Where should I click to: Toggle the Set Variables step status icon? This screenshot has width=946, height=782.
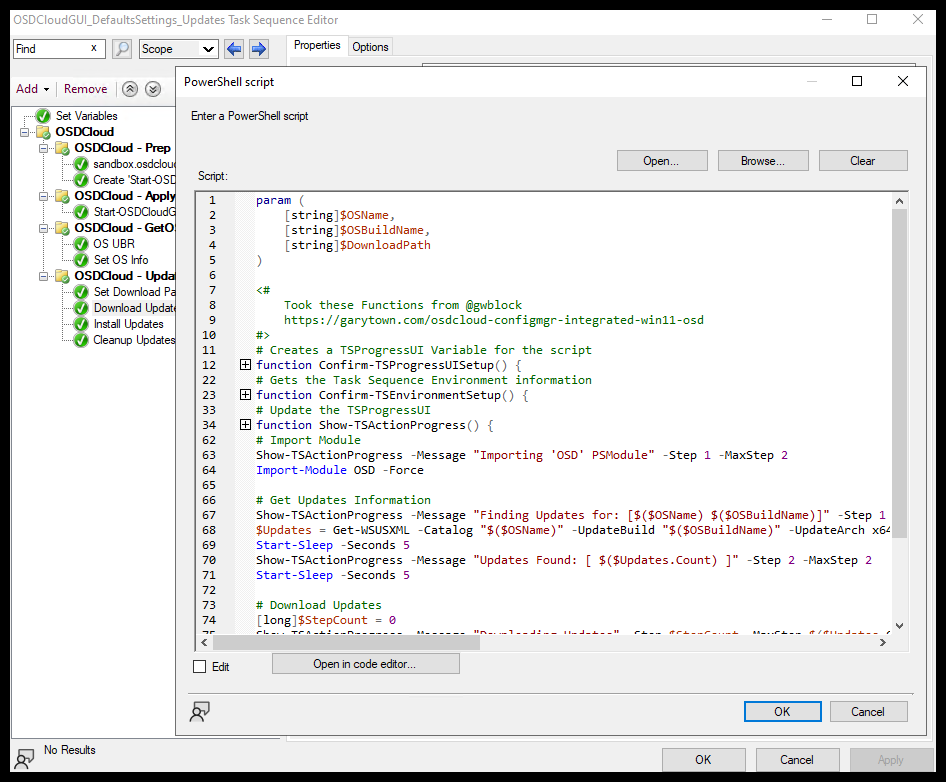coord(42,115)
